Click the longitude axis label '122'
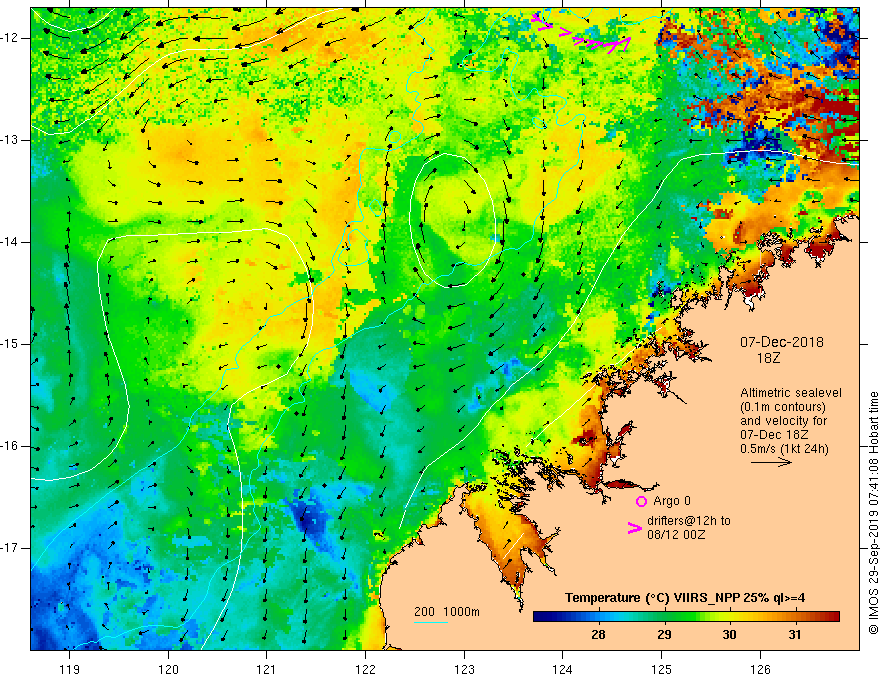This screenshot has height=680, width=880. pyautogui.click(x=365, y=669)
